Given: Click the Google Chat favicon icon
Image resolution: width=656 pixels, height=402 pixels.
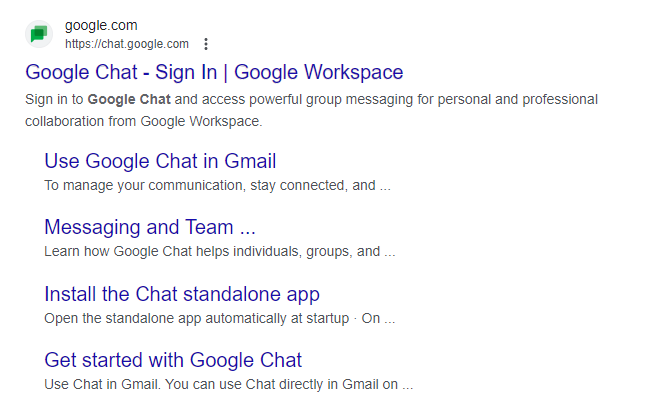Looking at the screenshot, I should pos(39,34).
